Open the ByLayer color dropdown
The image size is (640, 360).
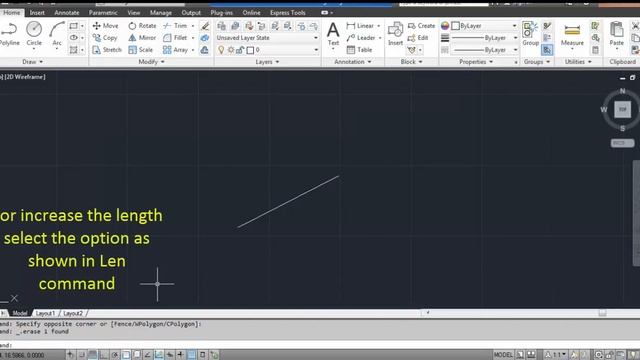pos(484,26)
